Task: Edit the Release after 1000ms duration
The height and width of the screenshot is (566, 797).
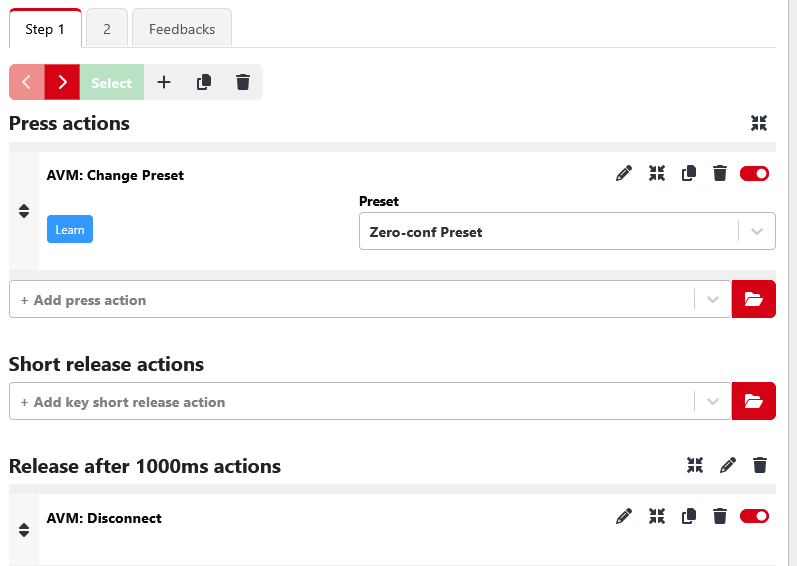Action: tap(728, 465)
